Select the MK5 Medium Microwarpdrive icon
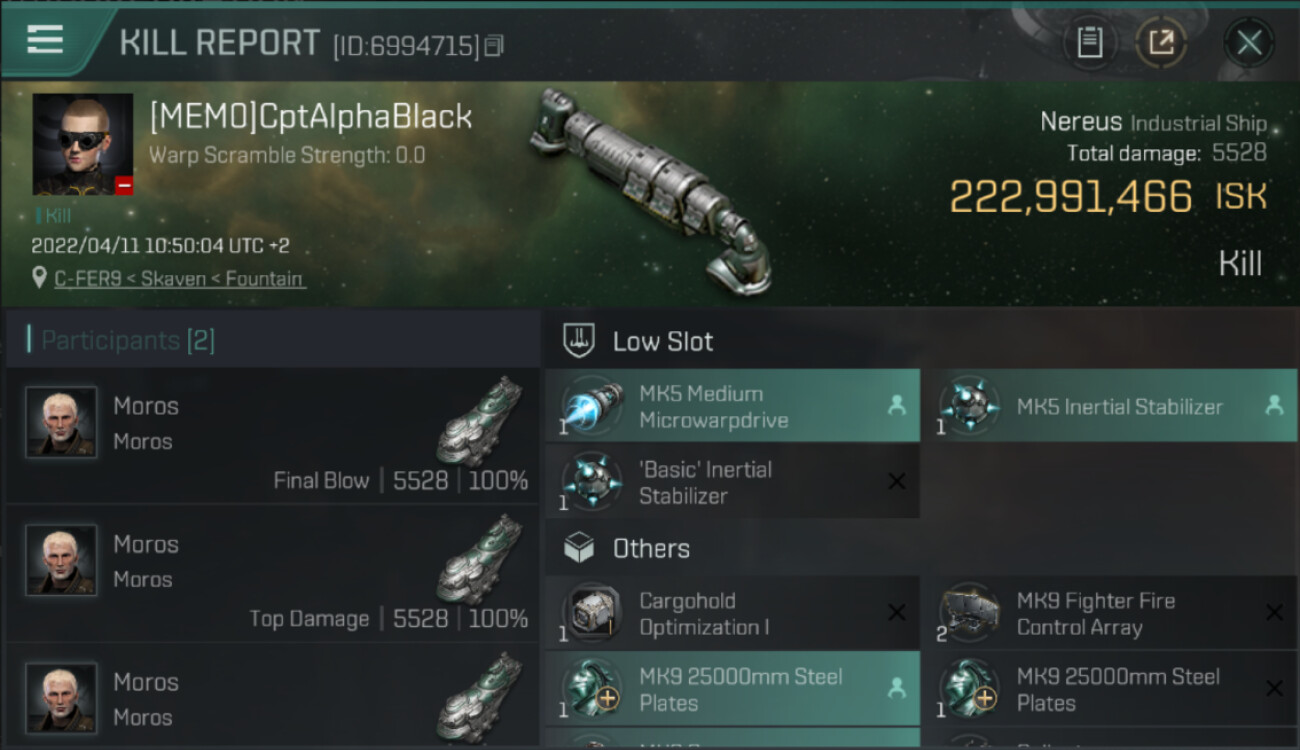The image size is (1300, 750). pos(593,406)
